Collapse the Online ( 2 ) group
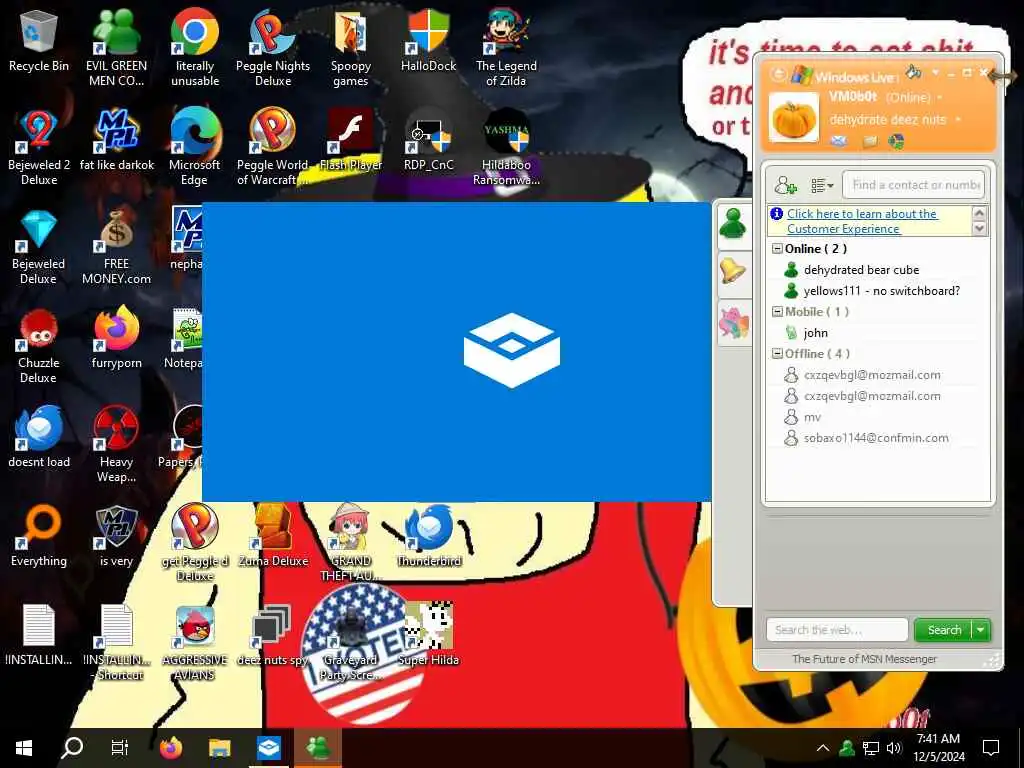 coord(777,249)
